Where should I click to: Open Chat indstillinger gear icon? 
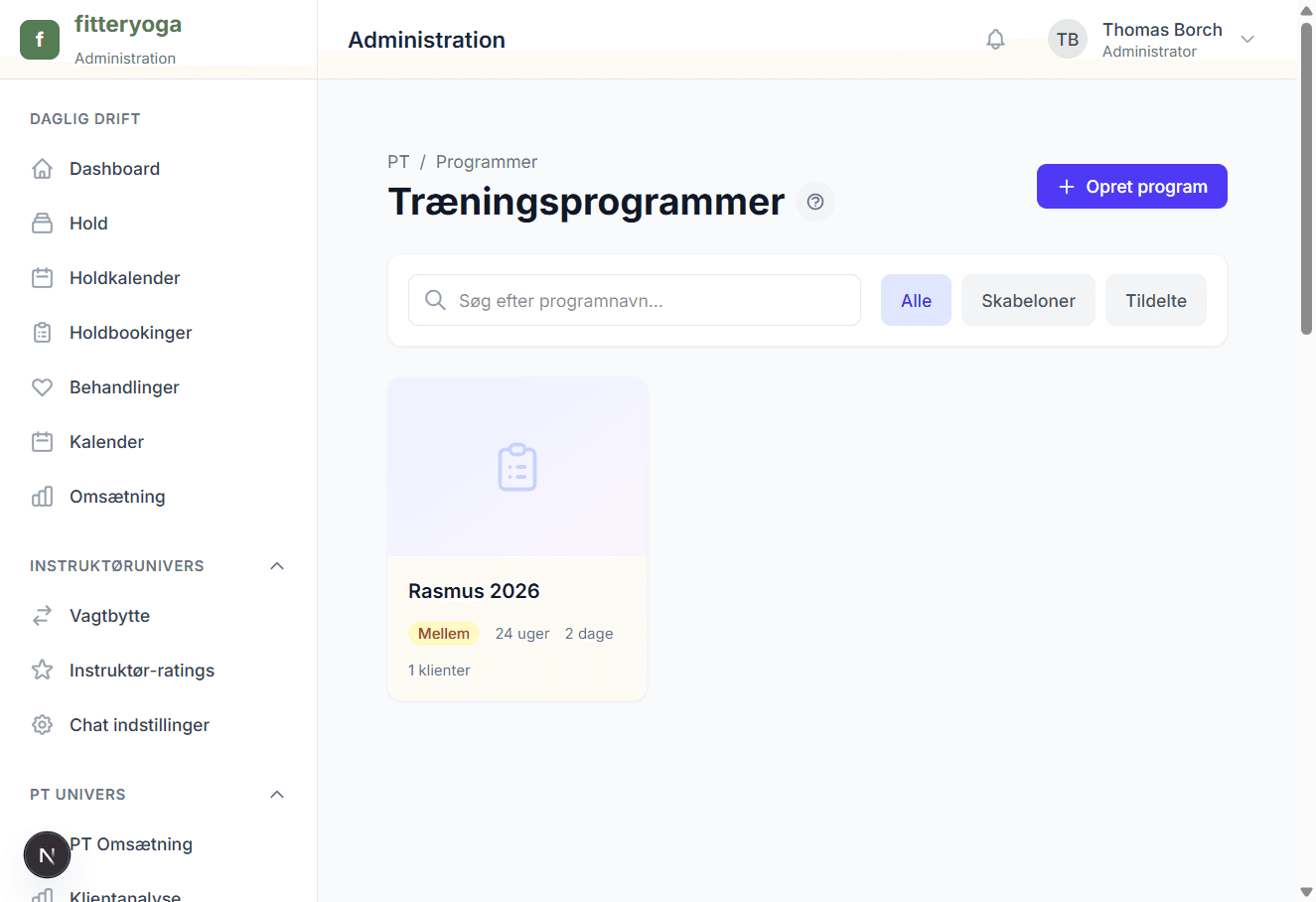pyautogui.click(x=42, y=725)
